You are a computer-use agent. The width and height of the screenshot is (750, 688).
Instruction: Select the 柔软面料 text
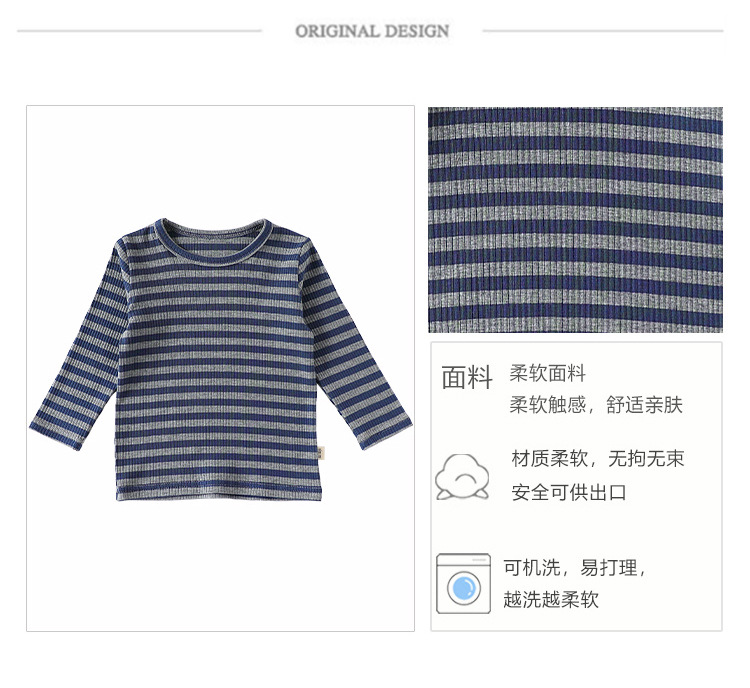click(x=547, y=373)
